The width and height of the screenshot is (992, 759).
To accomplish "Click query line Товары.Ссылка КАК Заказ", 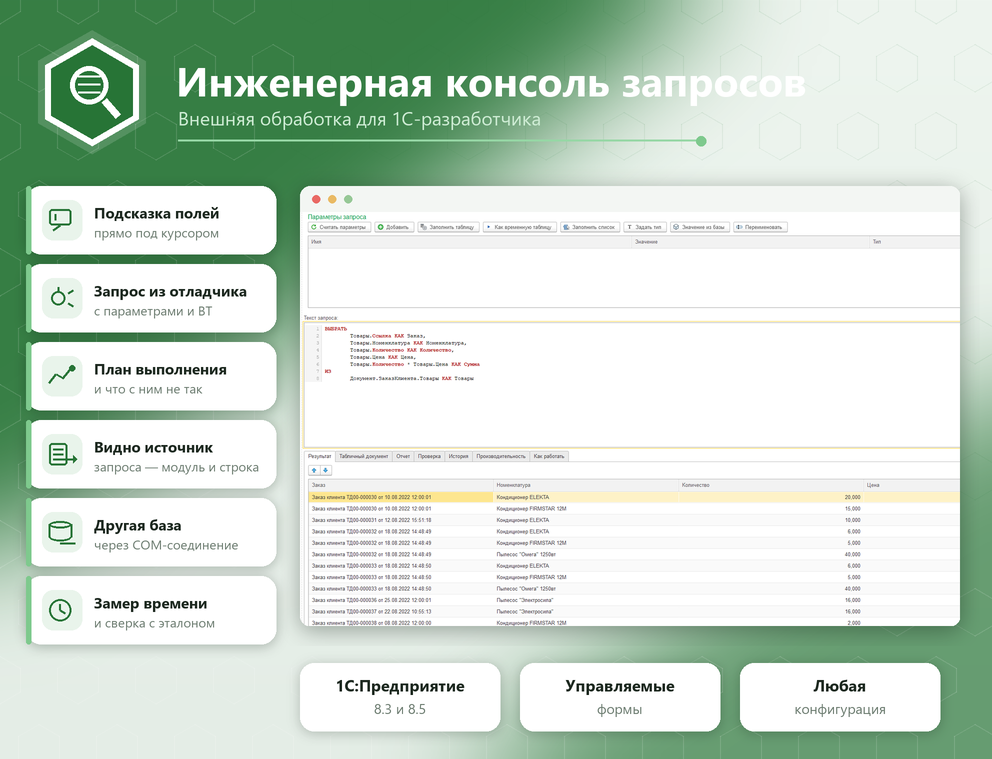I will click(388, 336).
